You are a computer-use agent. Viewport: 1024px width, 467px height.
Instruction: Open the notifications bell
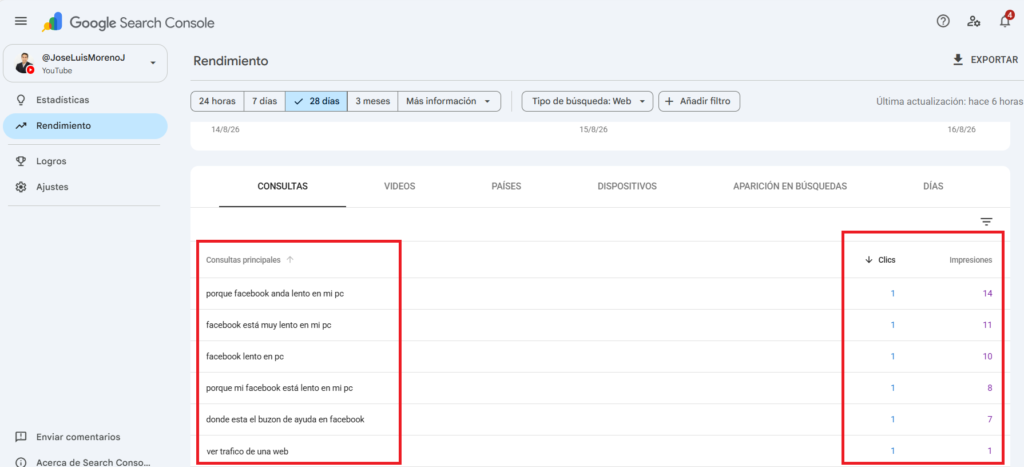coord(1005,21)
